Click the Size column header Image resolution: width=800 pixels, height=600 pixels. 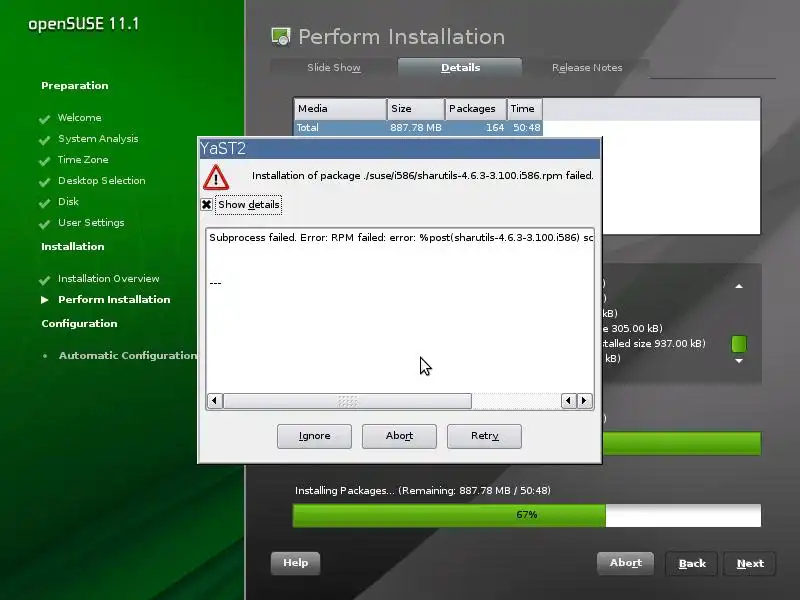pos(416,109)
